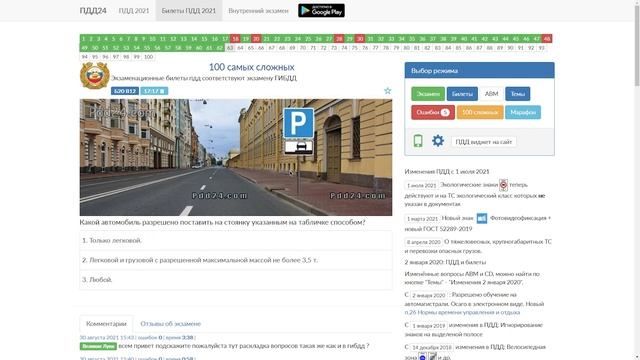Click the favorite star icon
Image resolution: width=640 pixels, height=360 pixels.
coord(387,91)
